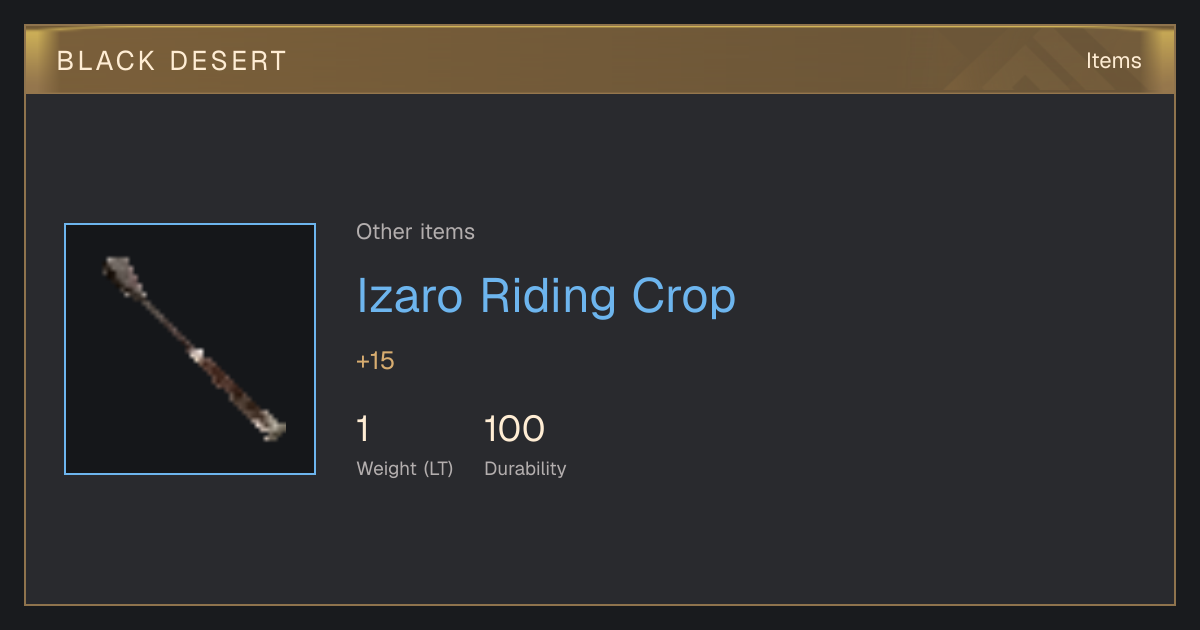The image size is (1200, 630).
Task: Click the Izaro Riding Crop item icon
Action: pyautogui.click(x=194, y=349)
